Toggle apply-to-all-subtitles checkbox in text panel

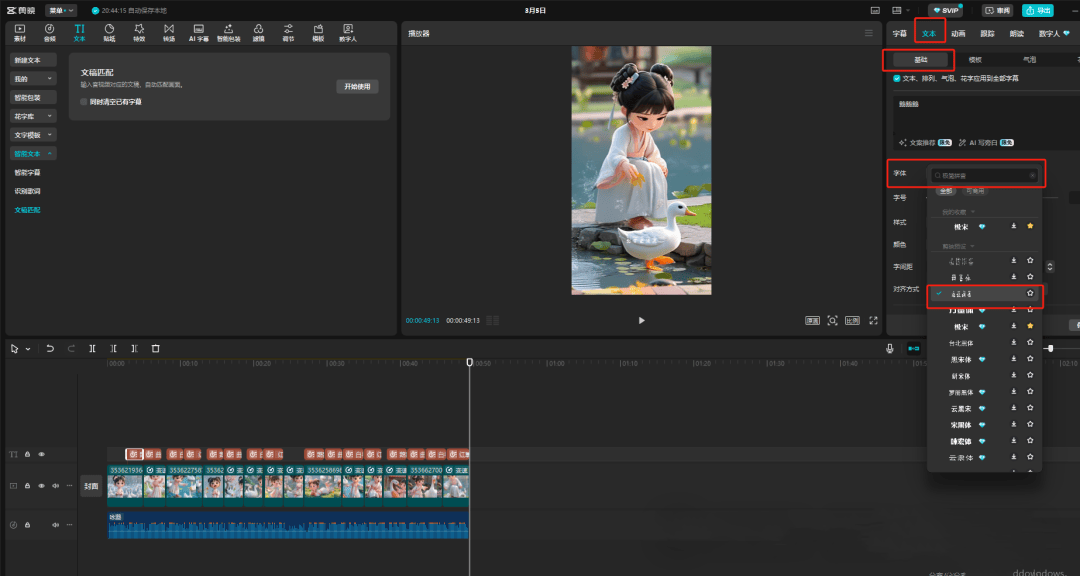(897, 78)
